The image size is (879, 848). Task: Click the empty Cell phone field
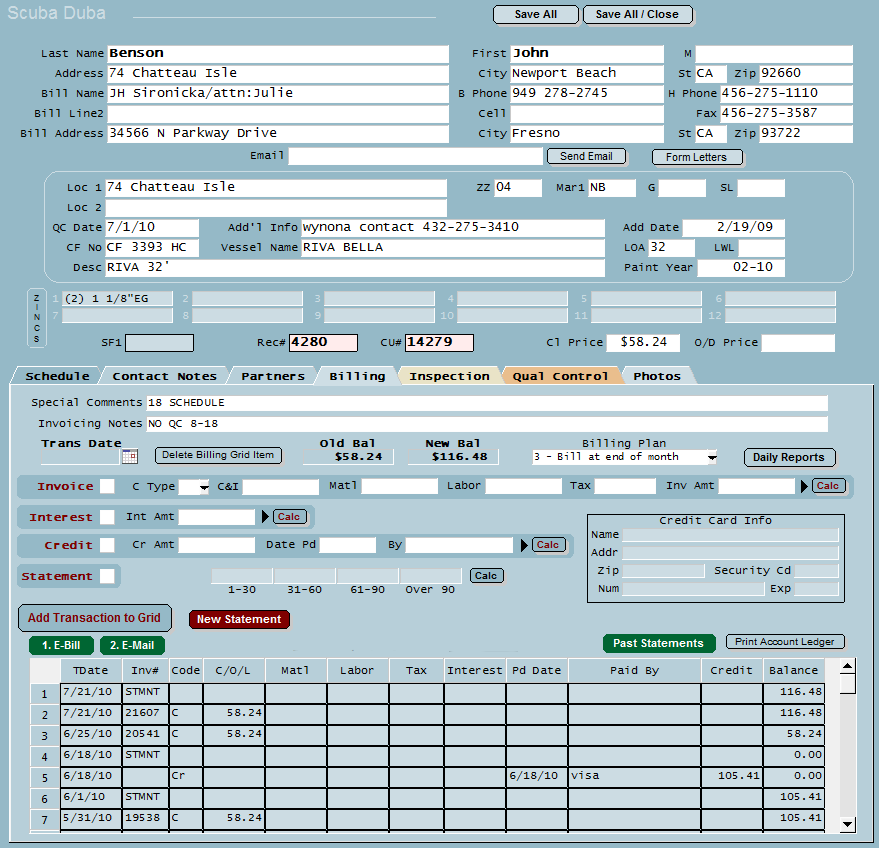pyautogui.click(x=587, y=114)
